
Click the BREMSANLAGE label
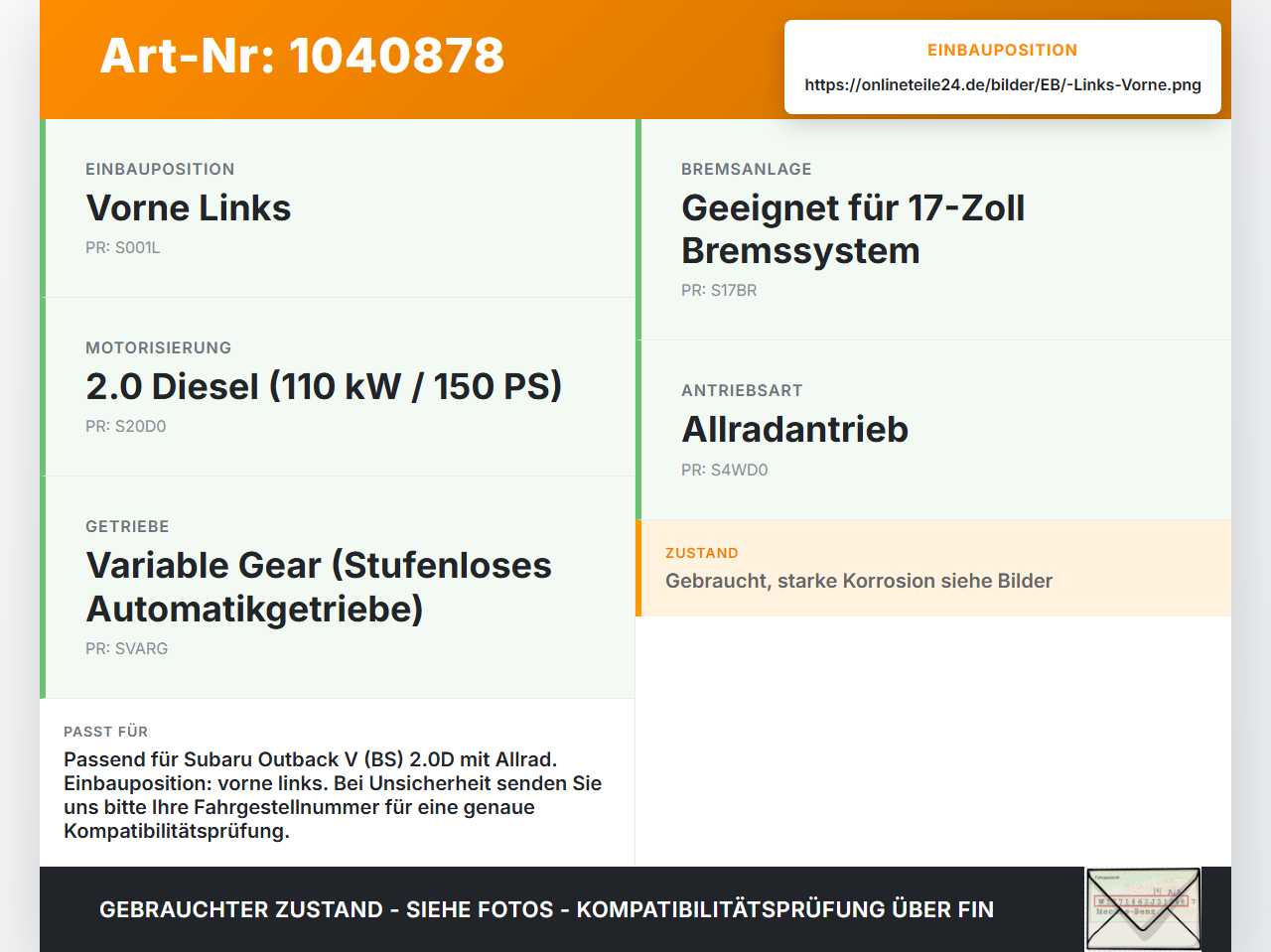(x=747, y=170)
